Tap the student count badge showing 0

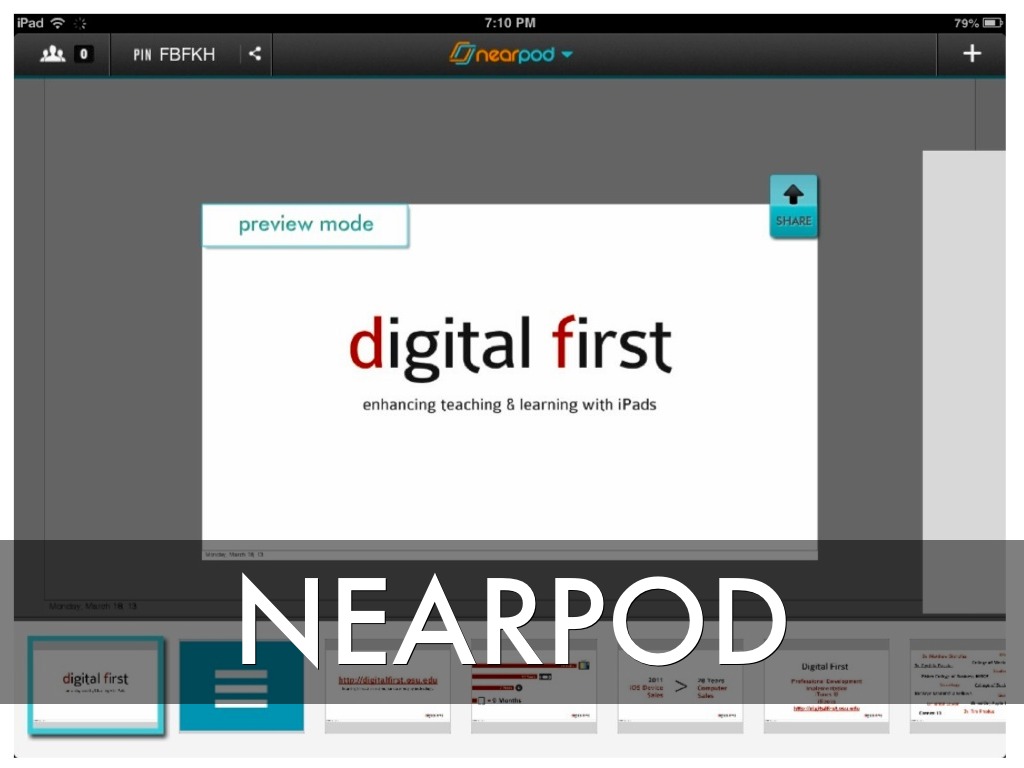83,54
